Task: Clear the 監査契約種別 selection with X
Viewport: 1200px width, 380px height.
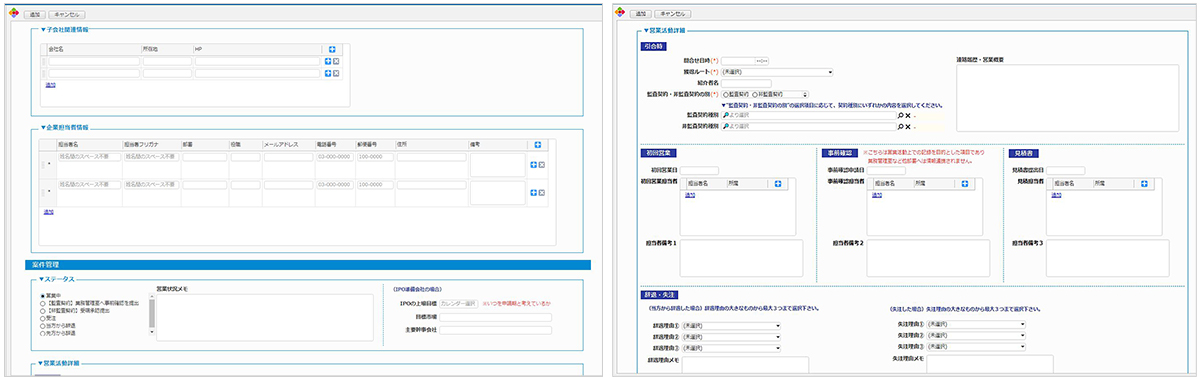Action: [908, 115]
